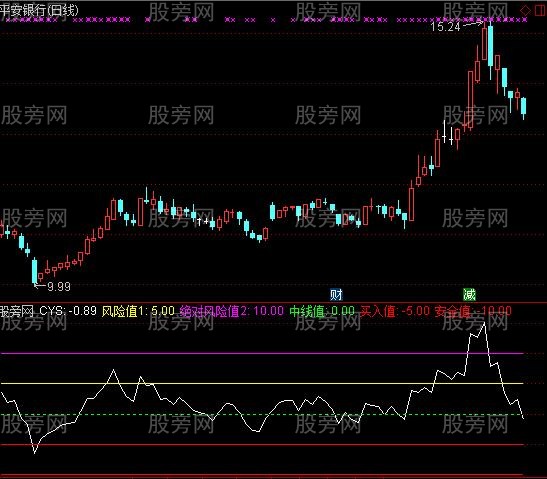Click the 中线值: 0.00 label

(322, 311)
